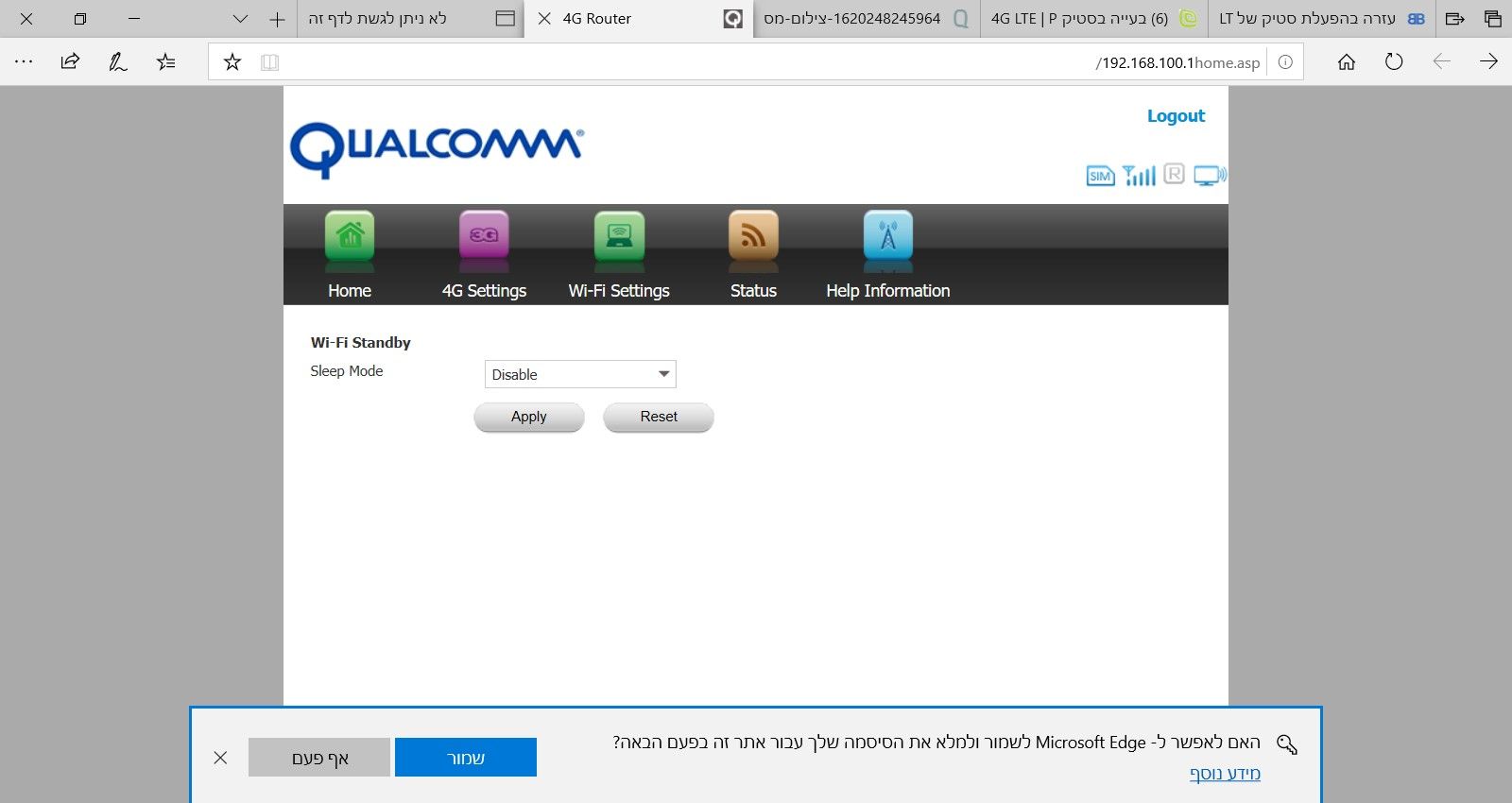This screenshot has height=803, width=1512.
Task: Switch to the 'לא ניתן לגשת לדף זה' tab
Action: (411, 19)
